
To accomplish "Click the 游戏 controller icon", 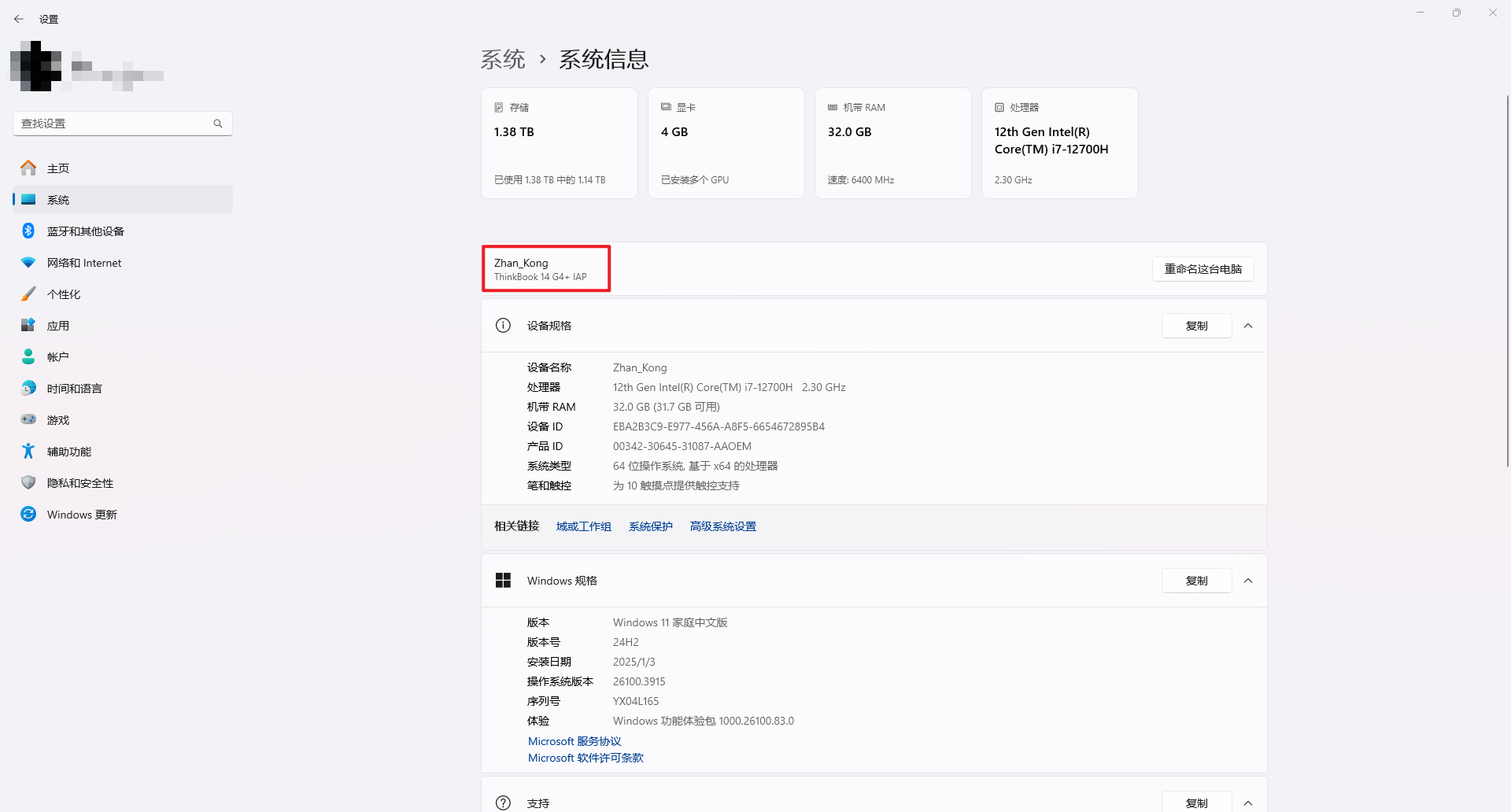I will click(28, 419).
